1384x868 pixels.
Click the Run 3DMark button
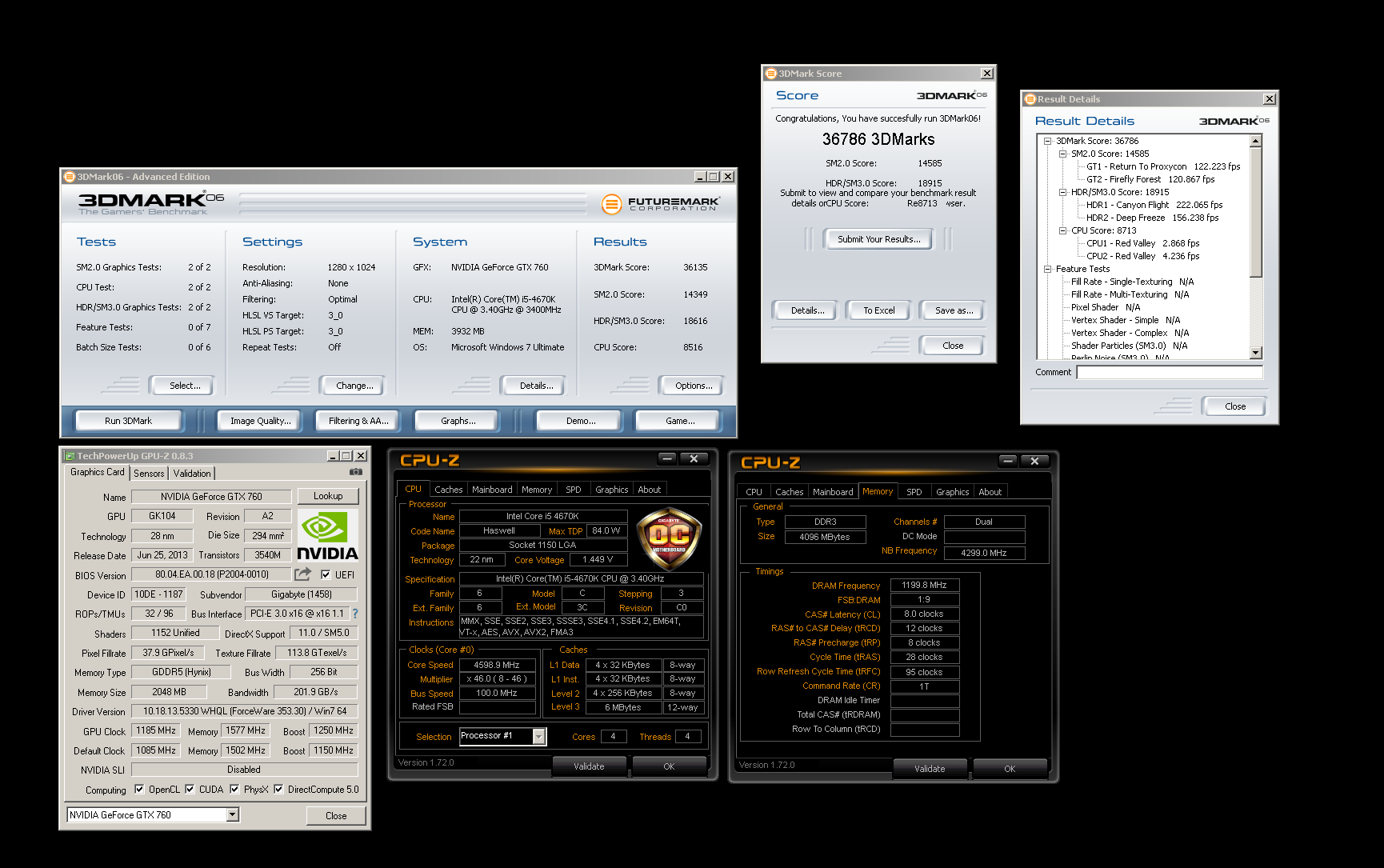pos(128,421)
